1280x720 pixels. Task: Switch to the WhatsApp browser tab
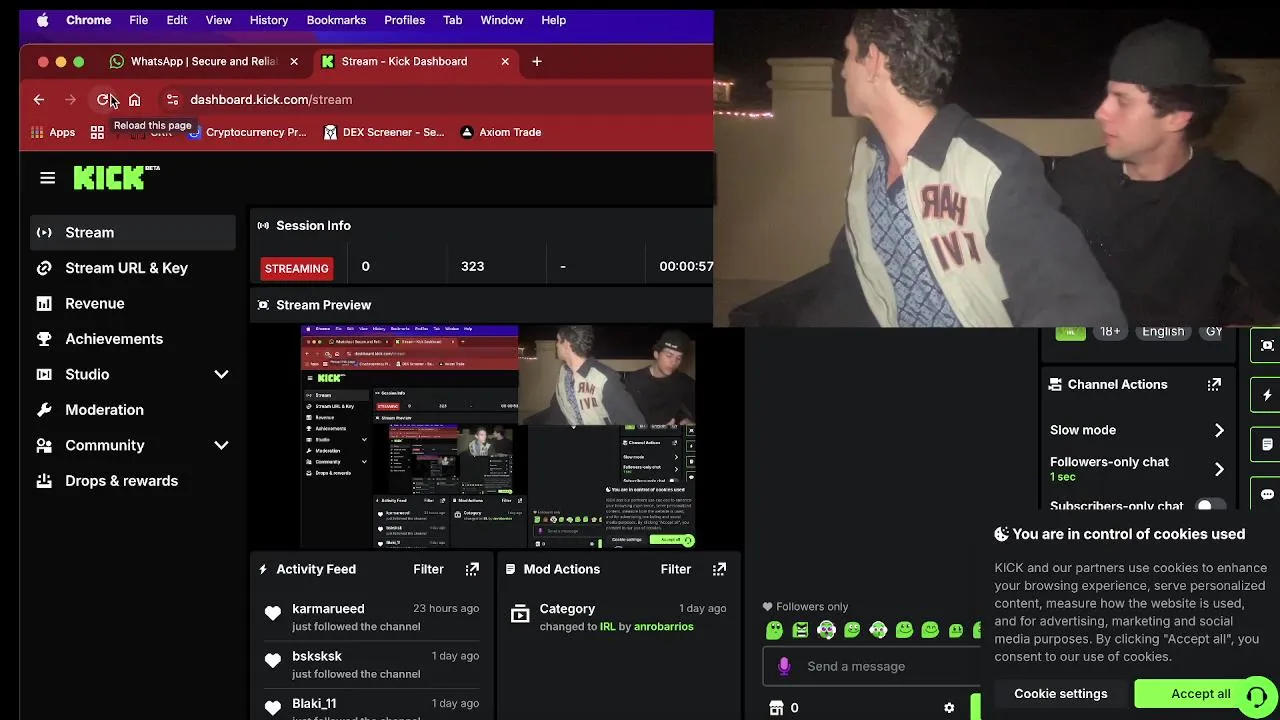pos(204,61)
